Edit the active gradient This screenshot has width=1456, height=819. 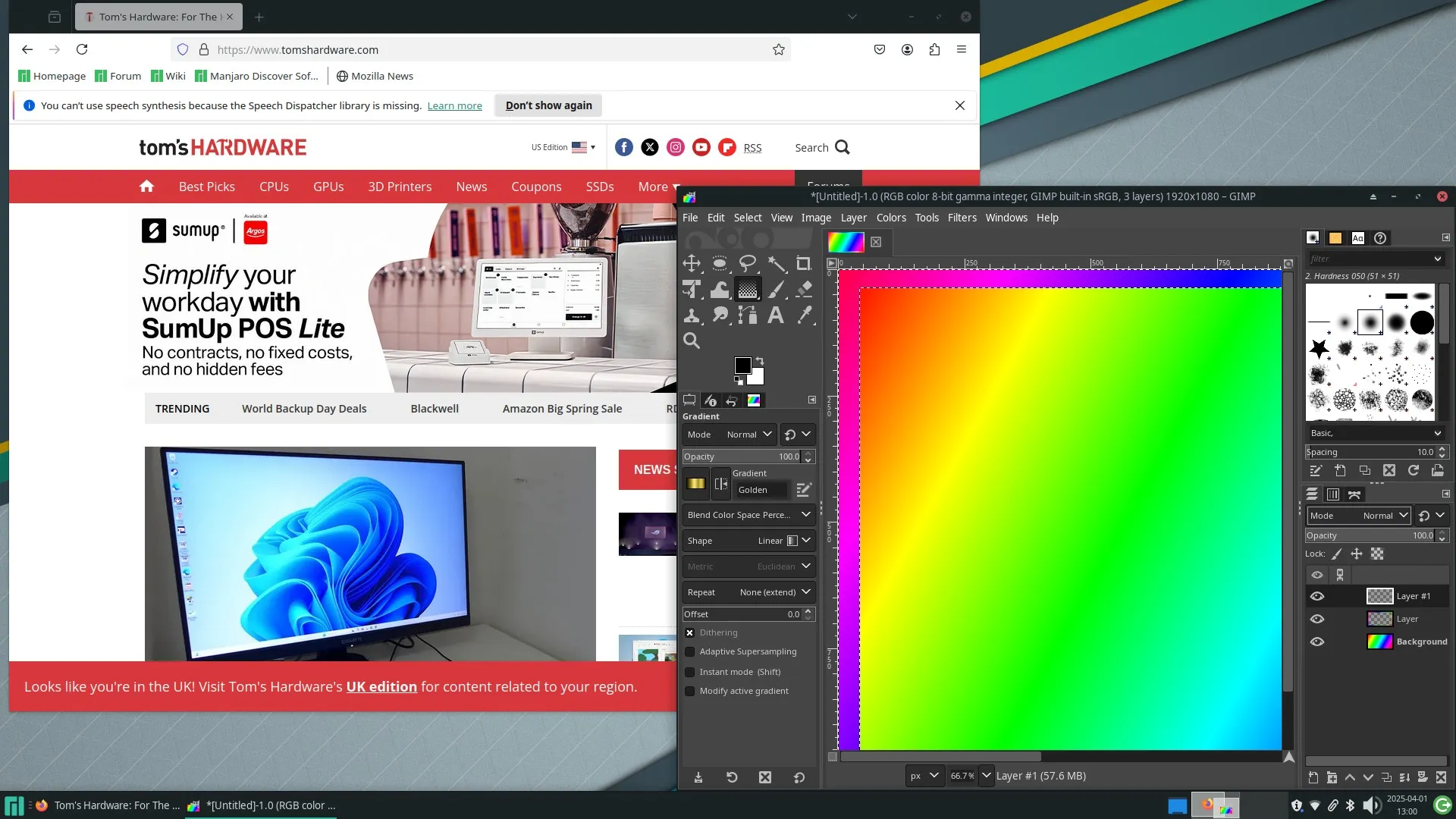[x=804, y=490]
